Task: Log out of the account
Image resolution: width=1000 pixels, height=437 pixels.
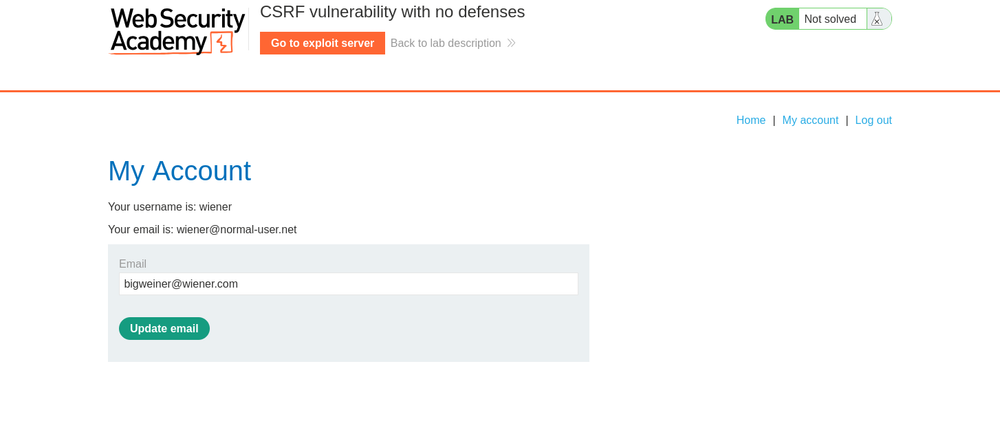Action: pyautogui.click(x=873, y=120)
